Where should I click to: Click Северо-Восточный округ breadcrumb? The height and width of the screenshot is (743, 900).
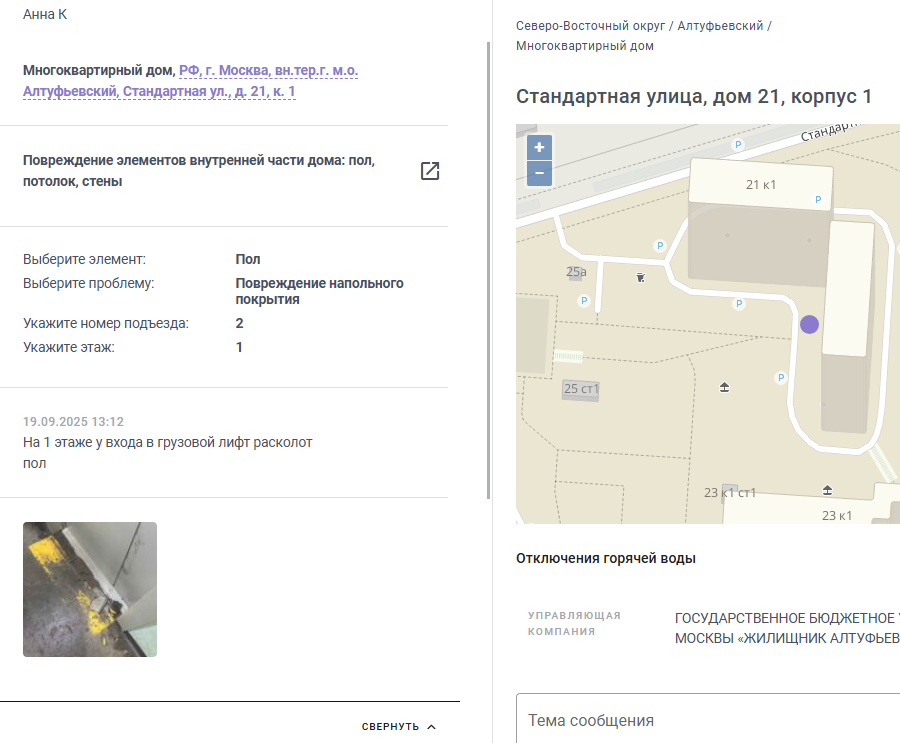click(590, 26)
